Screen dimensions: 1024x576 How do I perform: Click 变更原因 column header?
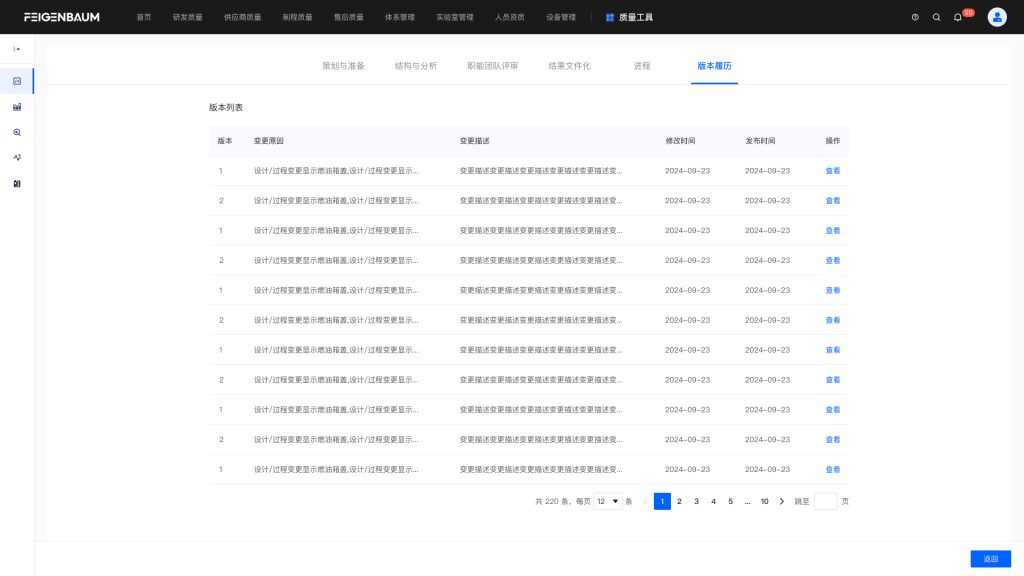click(x=268, y=140)
